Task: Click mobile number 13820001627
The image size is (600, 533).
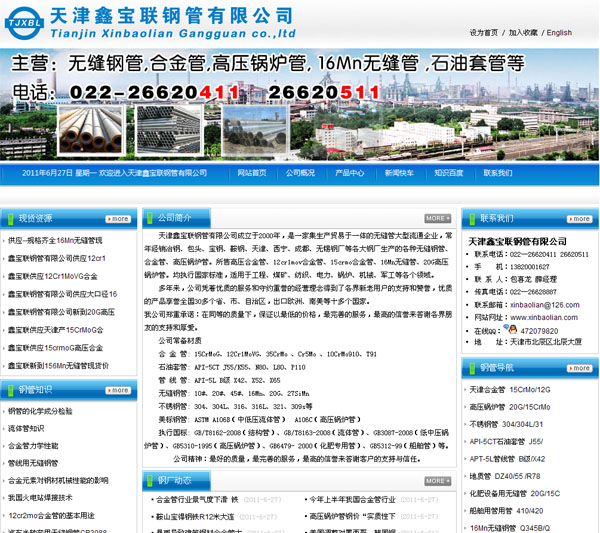Action: (530, 267)
